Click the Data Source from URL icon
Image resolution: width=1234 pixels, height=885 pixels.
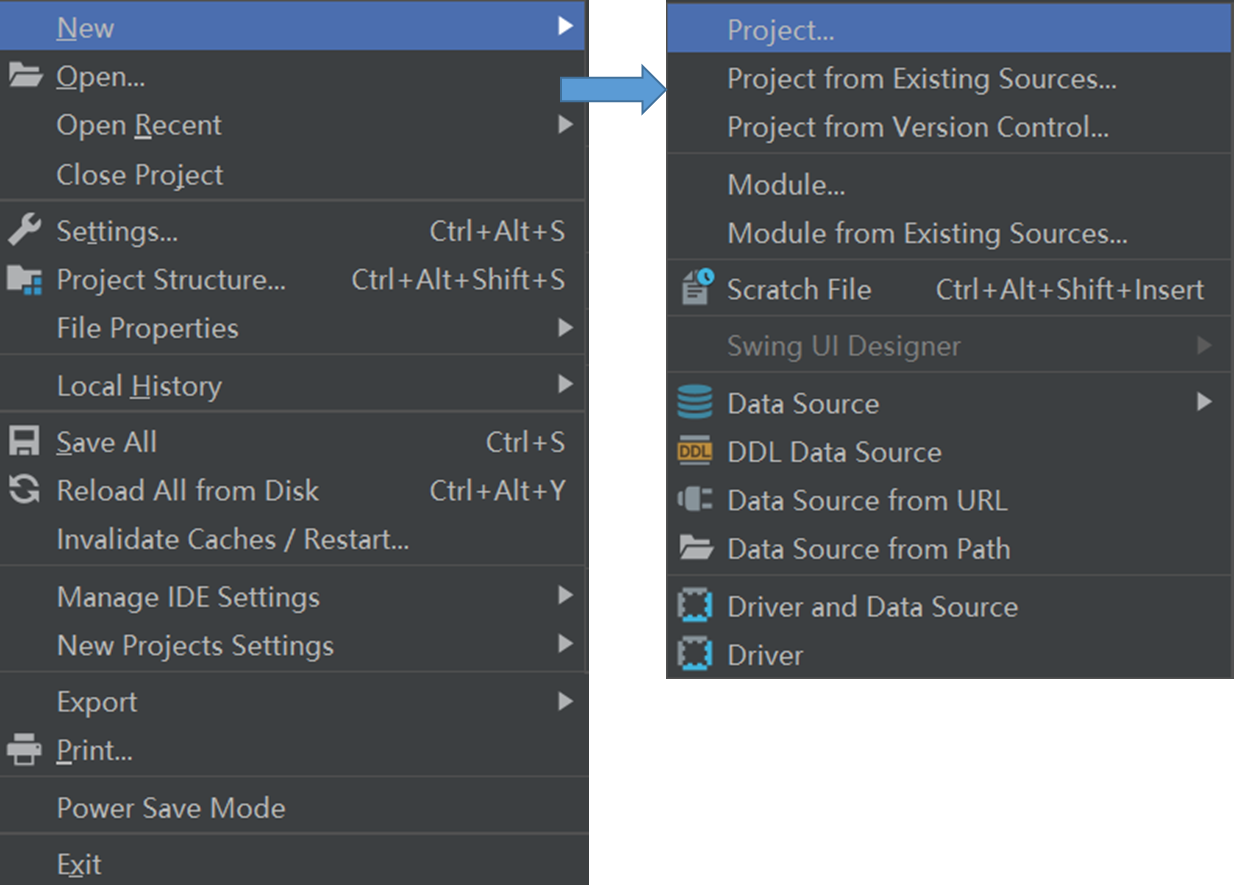695,500
